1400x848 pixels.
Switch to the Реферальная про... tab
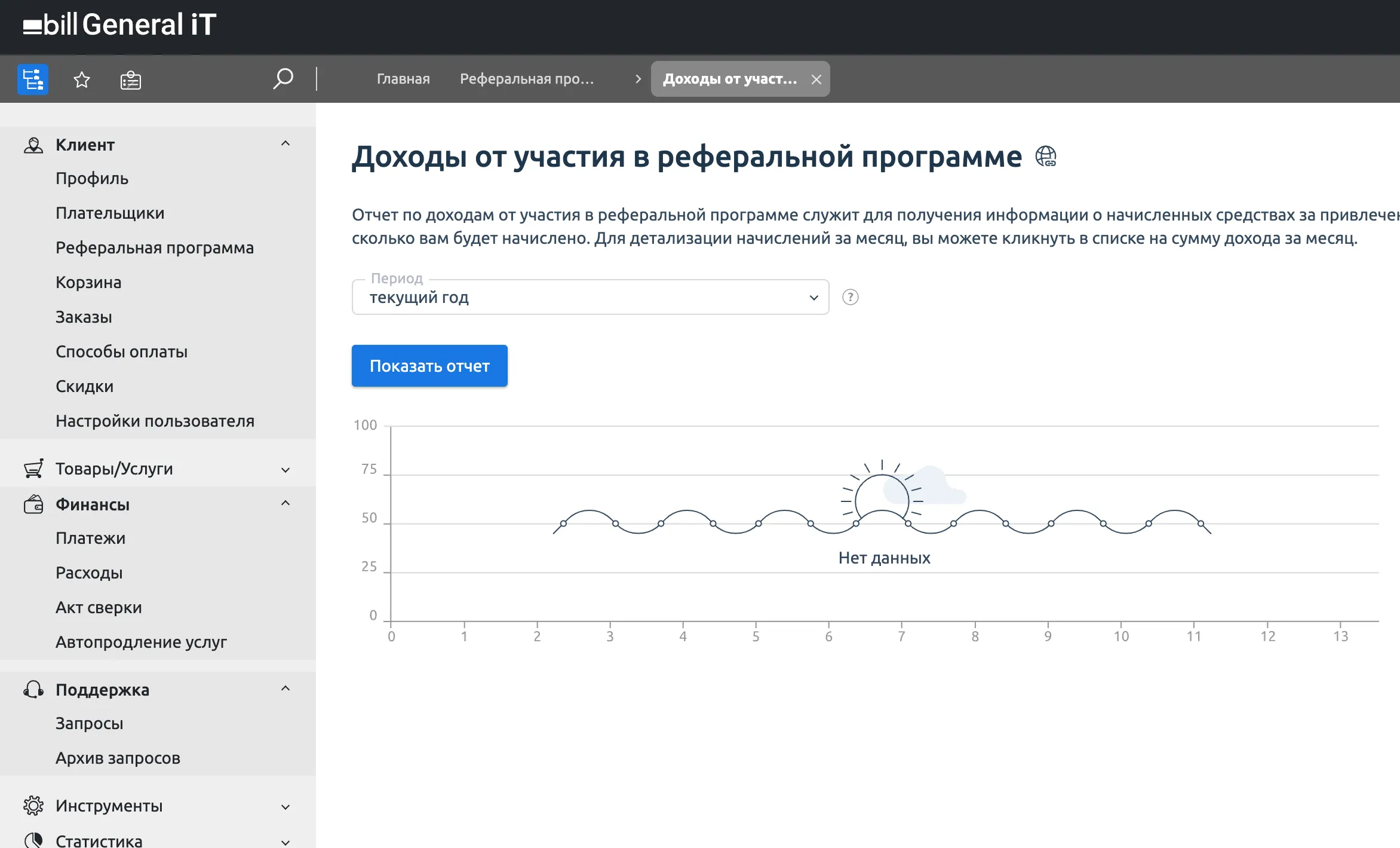click(x=527, y=79)
